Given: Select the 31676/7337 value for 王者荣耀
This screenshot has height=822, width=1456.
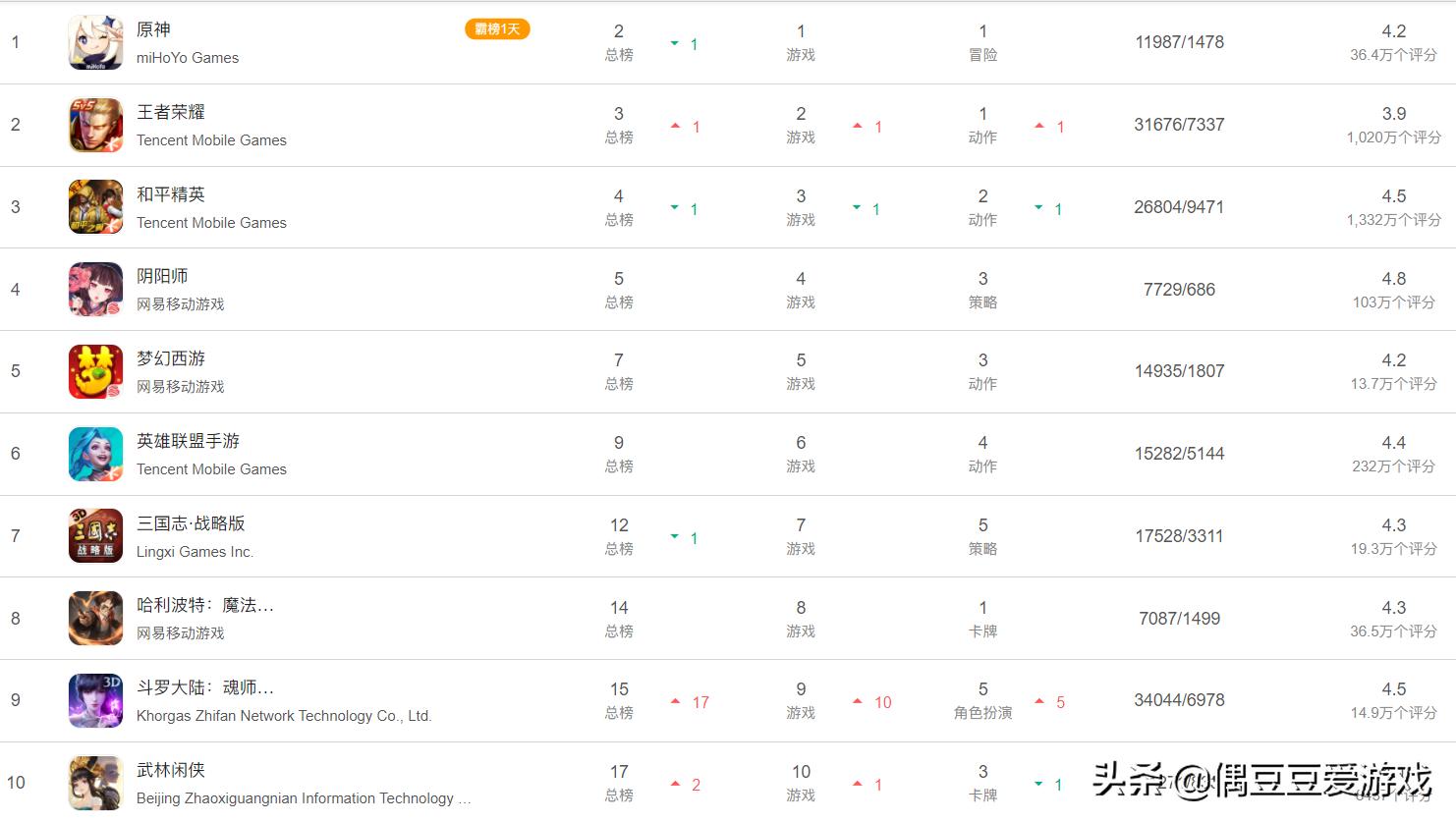Looking at the screenshot, I should (x=1179, y=125).
